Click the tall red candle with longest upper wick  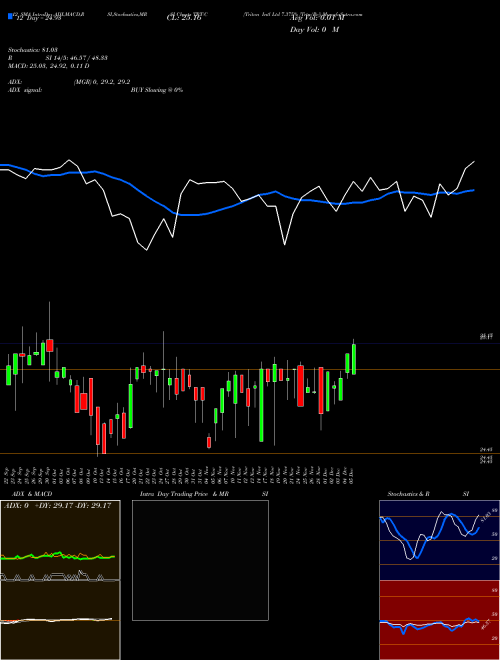click(50, 345)
